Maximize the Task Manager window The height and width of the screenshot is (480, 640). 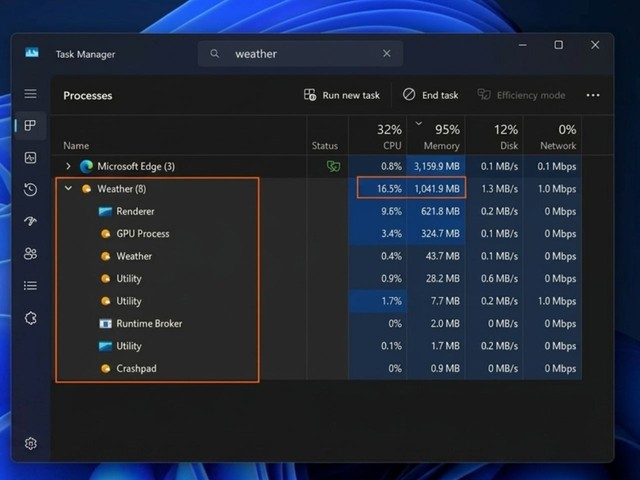[x=558, y=45]
